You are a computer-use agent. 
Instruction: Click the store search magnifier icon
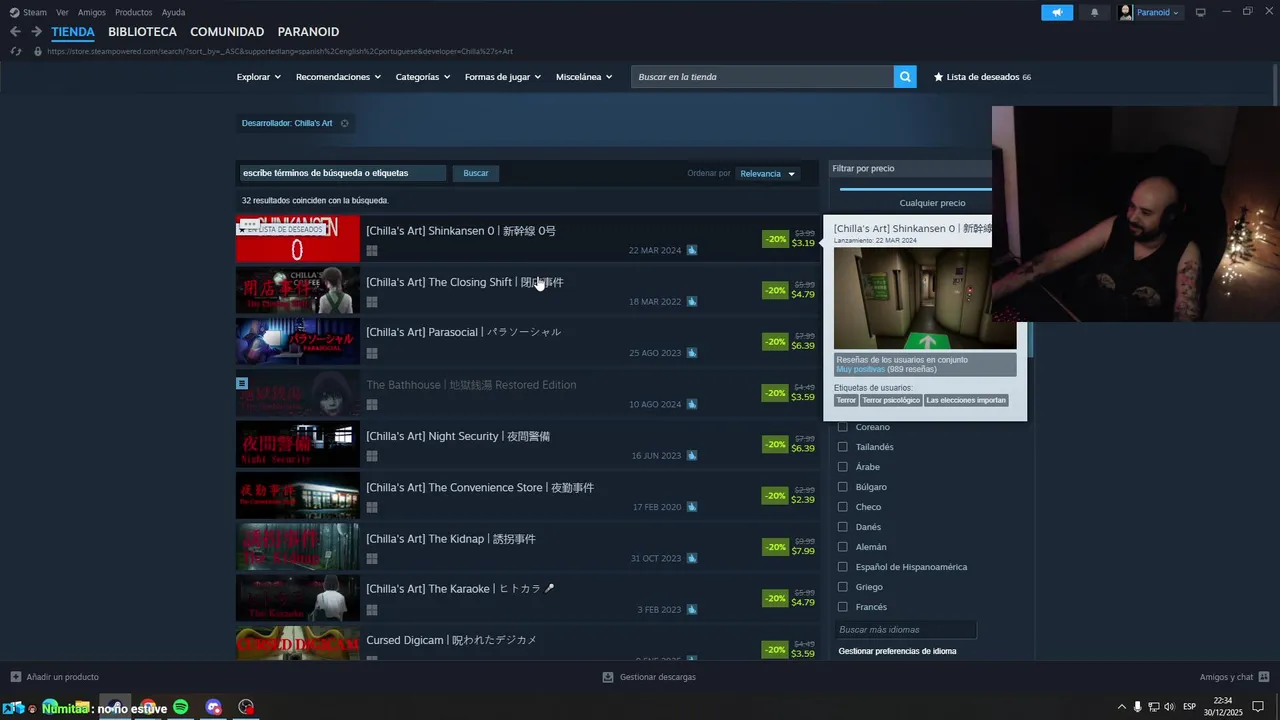pos(905,77)
